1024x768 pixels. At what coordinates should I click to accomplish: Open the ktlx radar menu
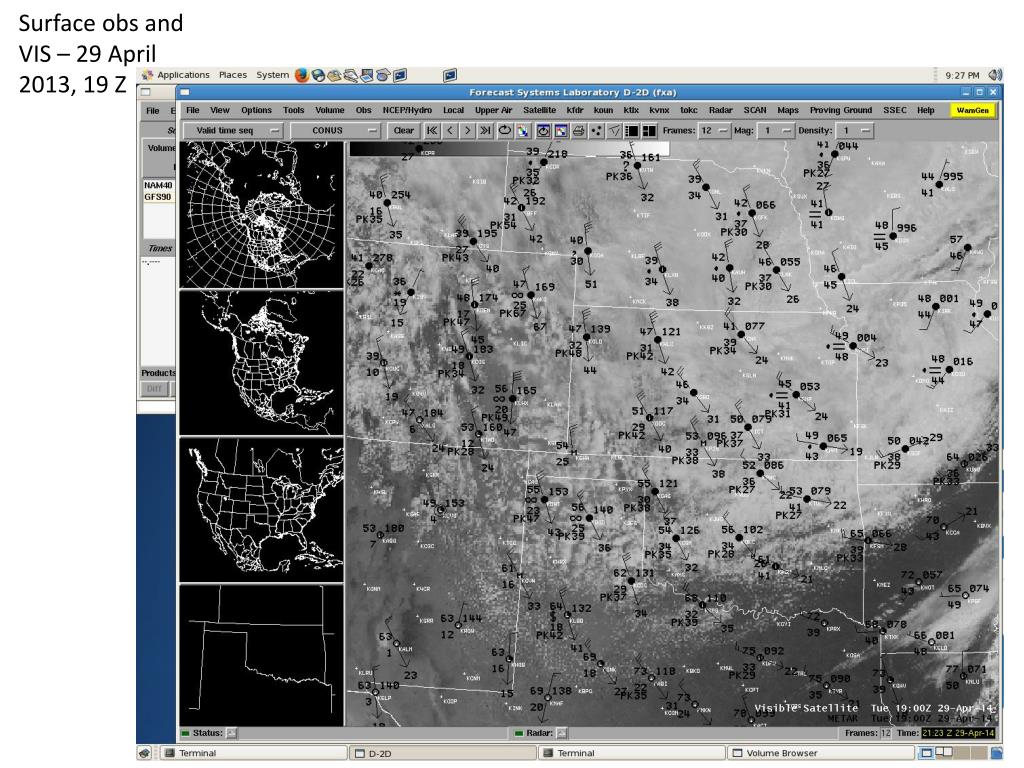631,110
